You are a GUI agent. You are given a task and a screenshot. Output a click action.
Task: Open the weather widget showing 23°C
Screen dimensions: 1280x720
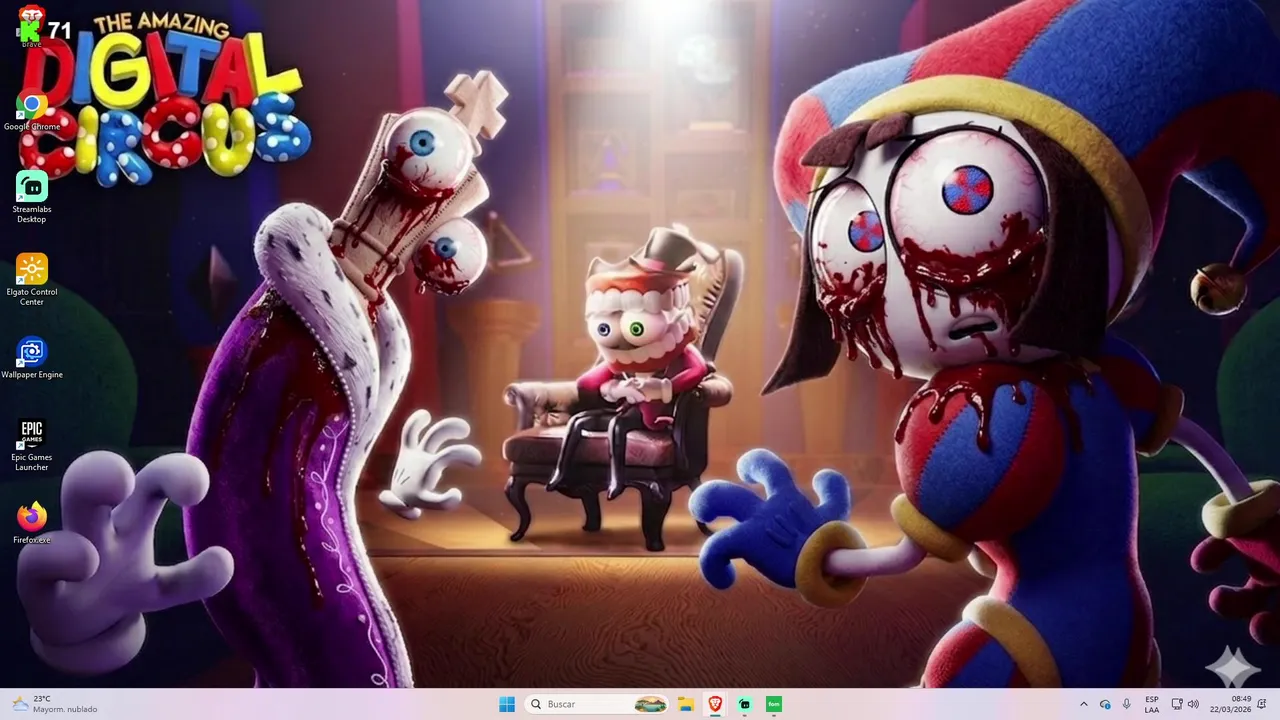tap(55, 704)
